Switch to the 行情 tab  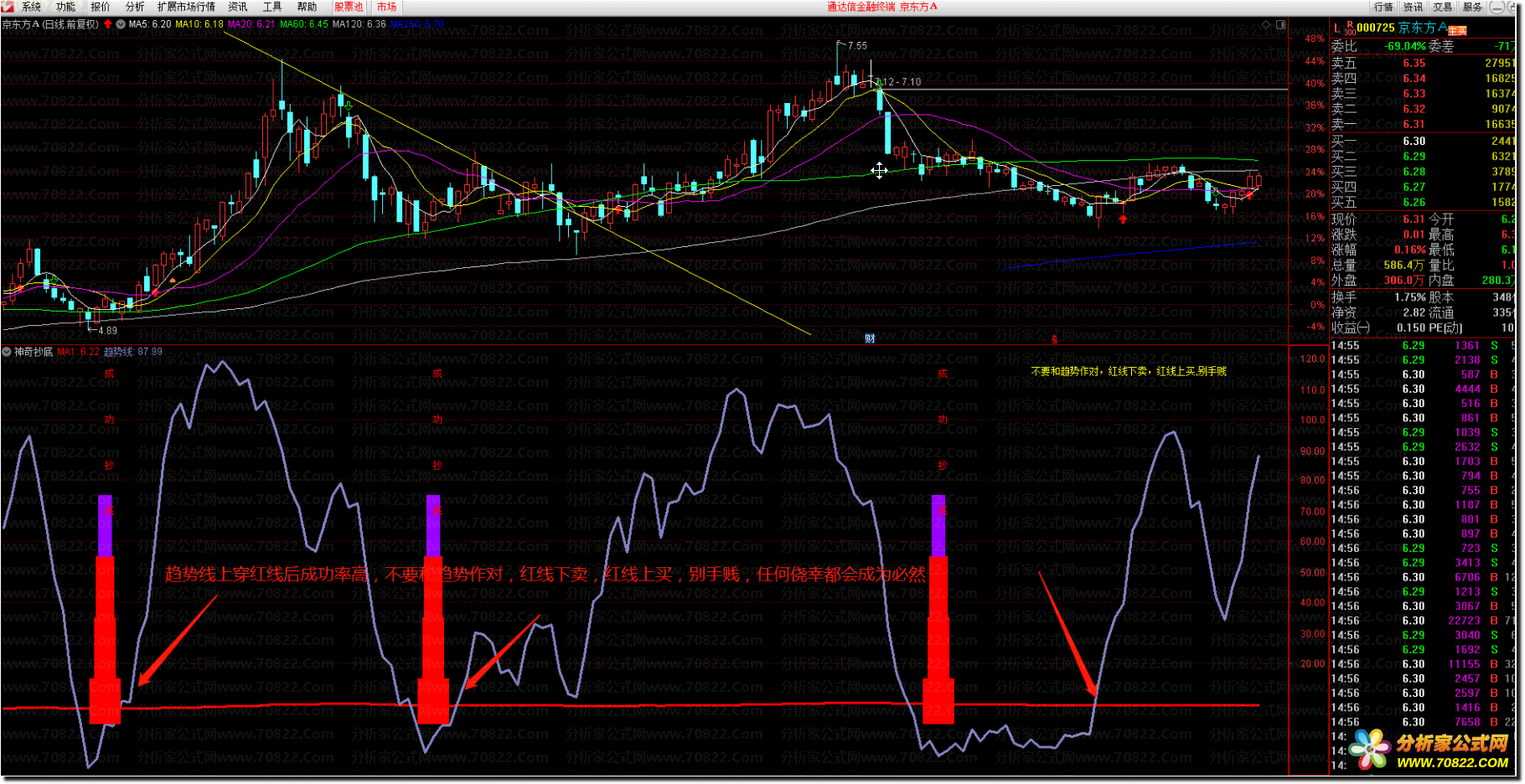click(x=1383, y=7)
